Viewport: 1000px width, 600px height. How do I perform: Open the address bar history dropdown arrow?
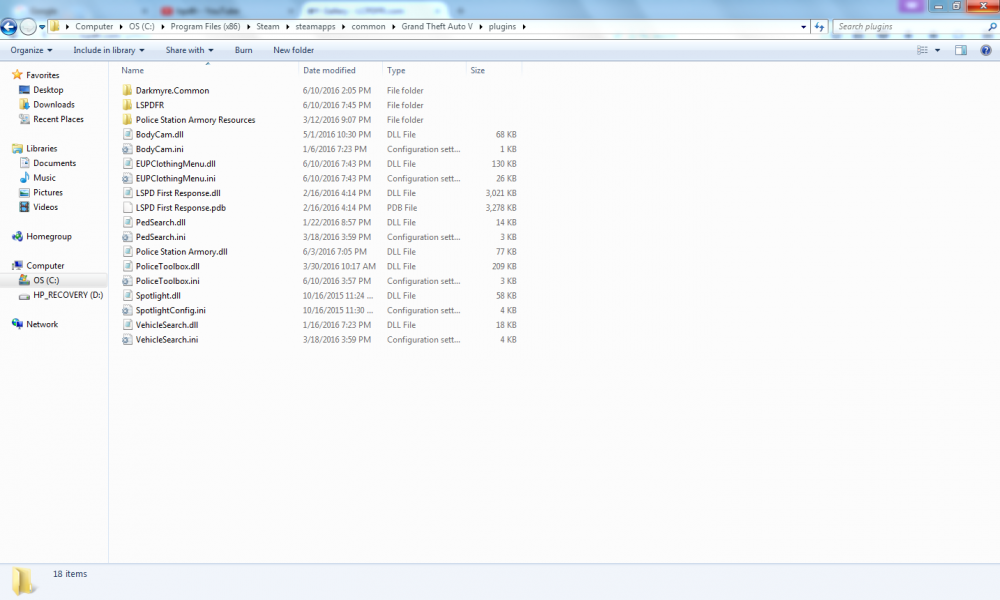tap(804, 27)
